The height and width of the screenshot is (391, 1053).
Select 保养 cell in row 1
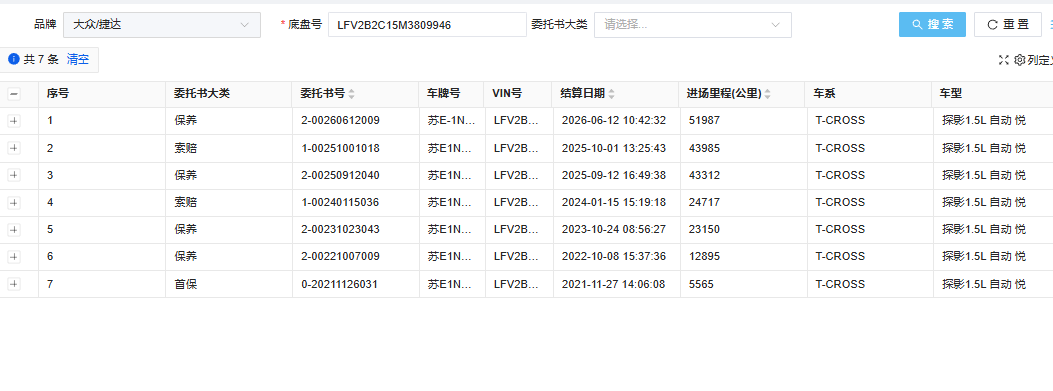(186, 121)
